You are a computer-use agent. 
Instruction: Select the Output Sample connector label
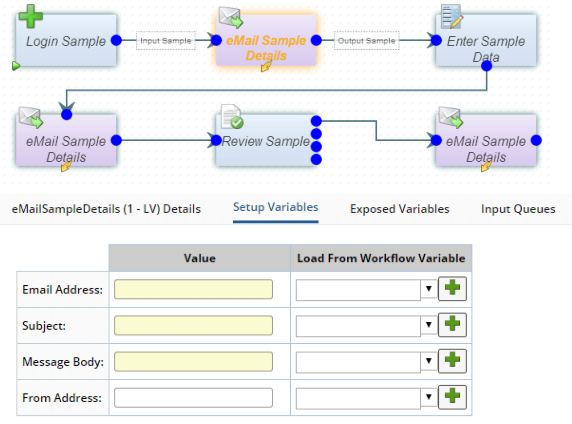pos(366,41)
